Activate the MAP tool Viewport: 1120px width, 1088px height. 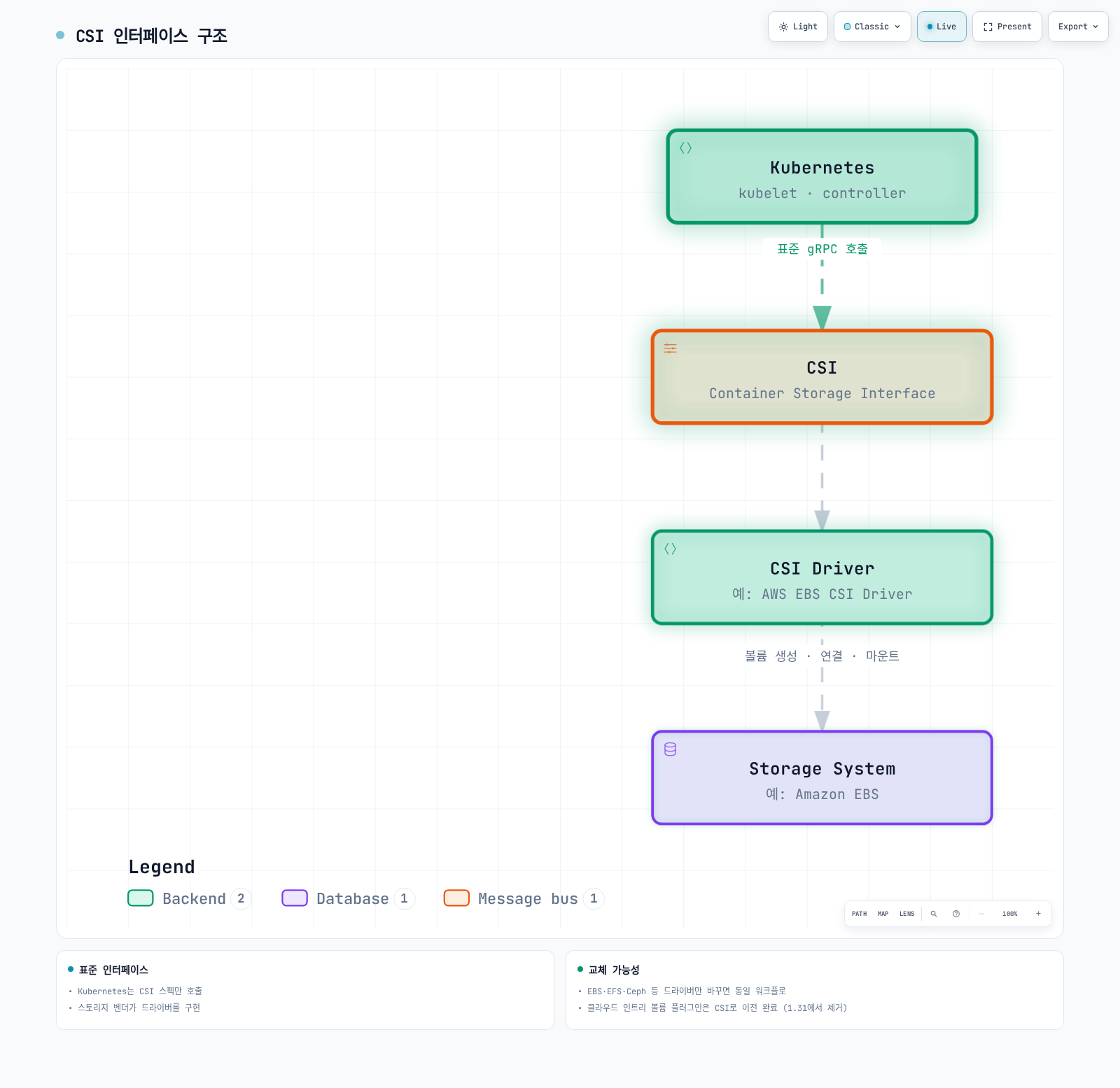point(883,914)
